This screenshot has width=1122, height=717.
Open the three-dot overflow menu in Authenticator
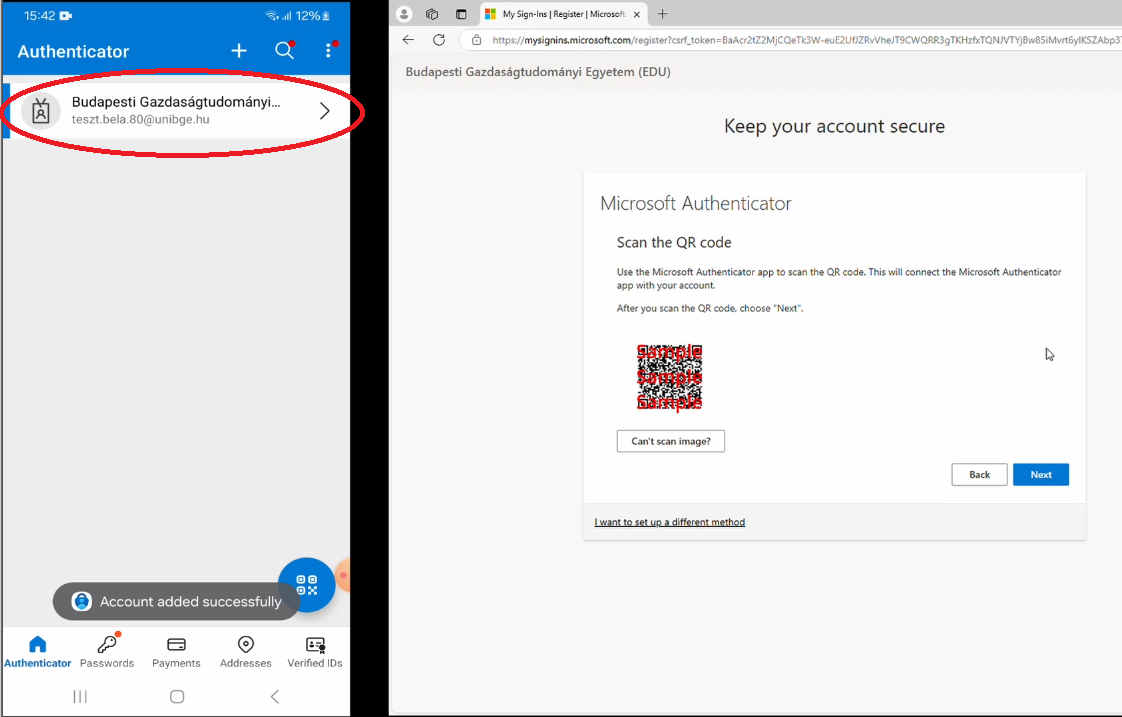coord(328,50)
